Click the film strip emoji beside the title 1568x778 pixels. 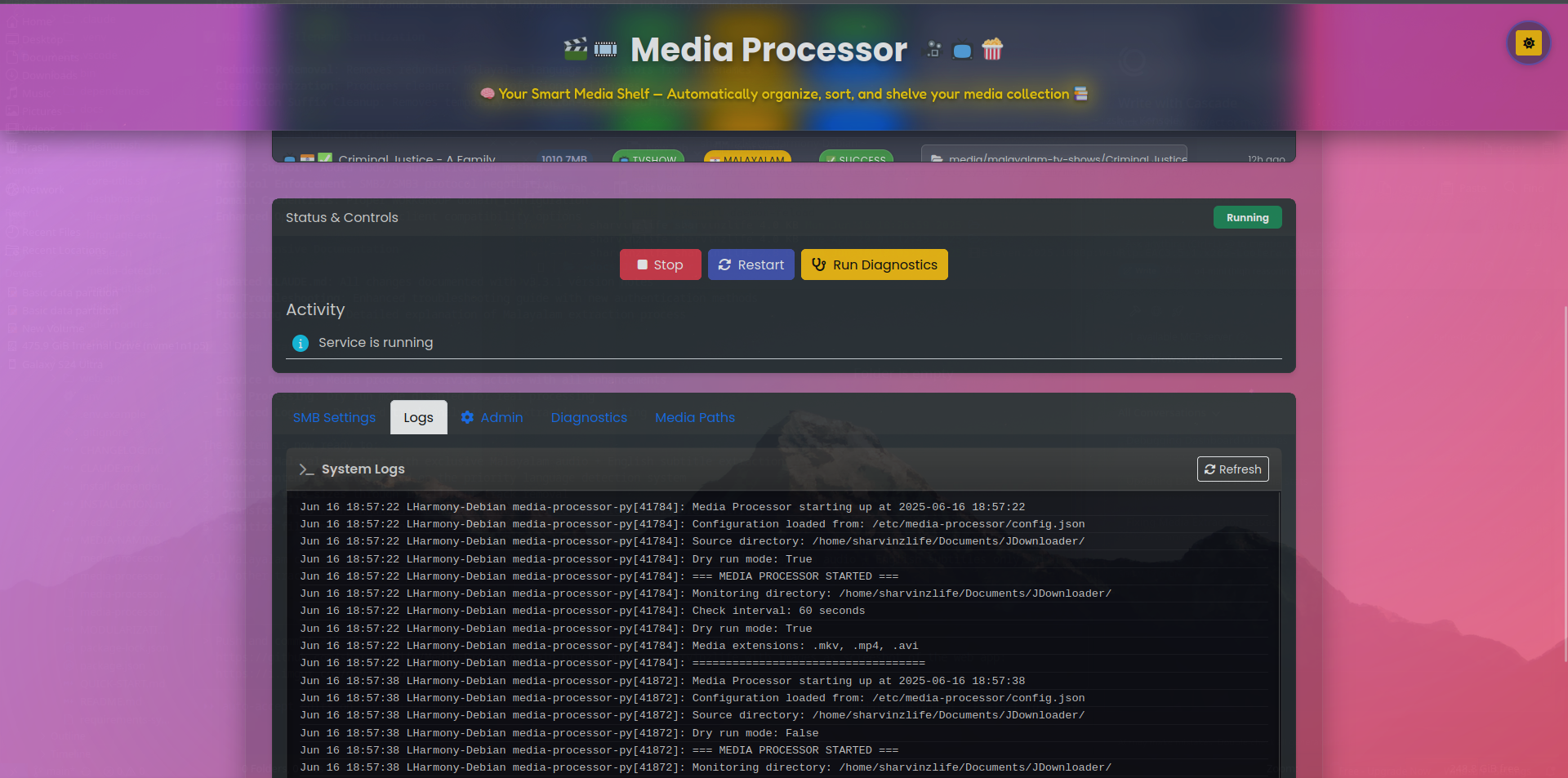coord(605,50)
